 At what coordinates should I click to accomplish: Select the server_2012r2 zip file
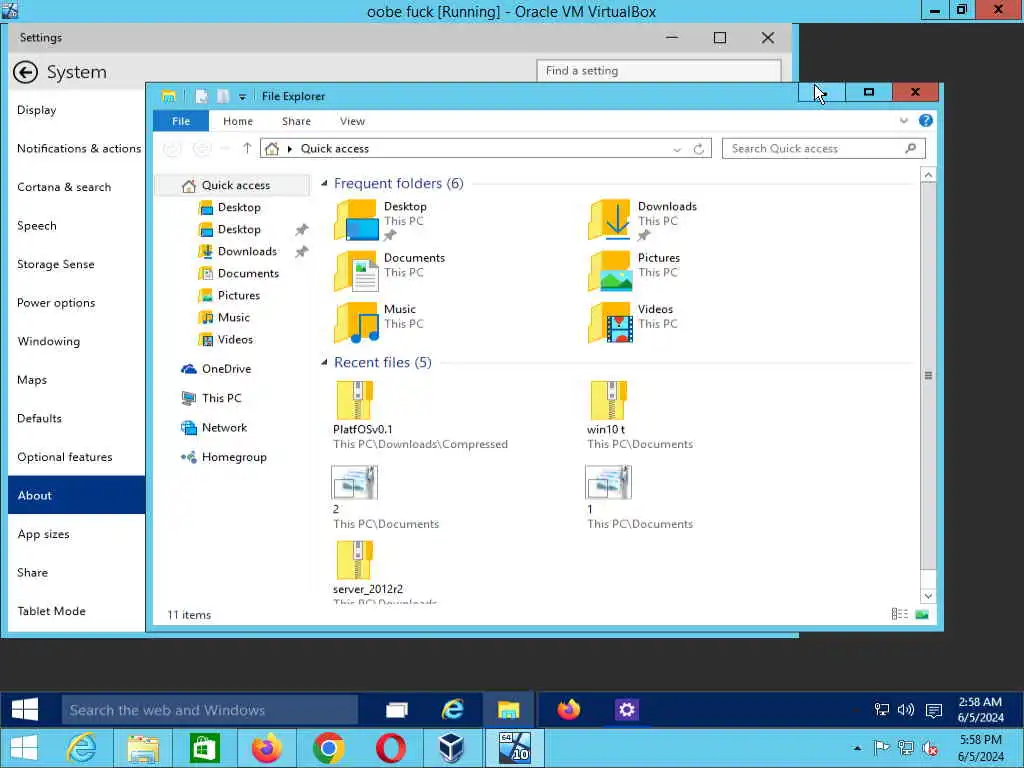tap(355, 560)
